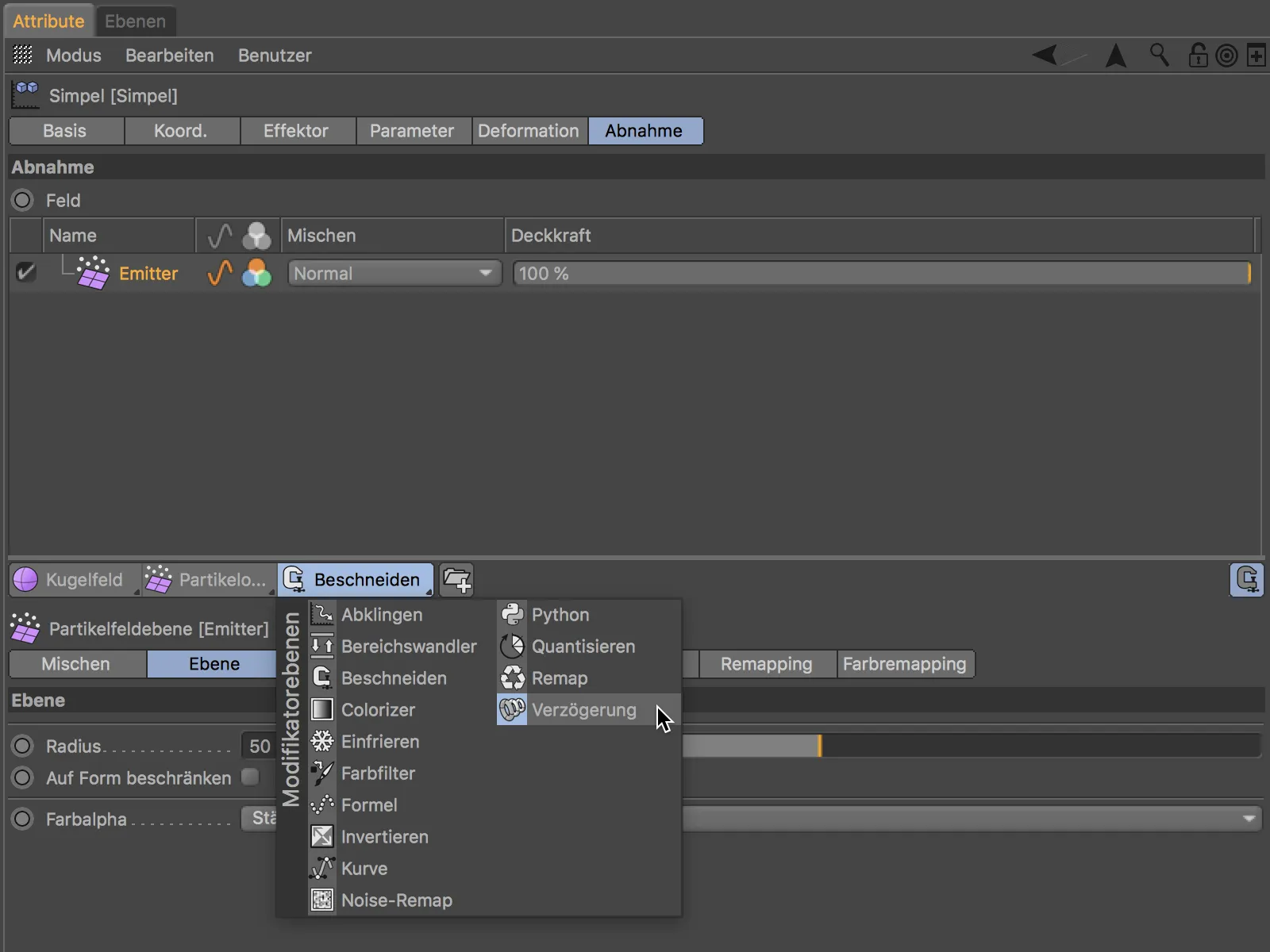
Task: Toggle the Emitter color channel icon
Action: point(256,273)
